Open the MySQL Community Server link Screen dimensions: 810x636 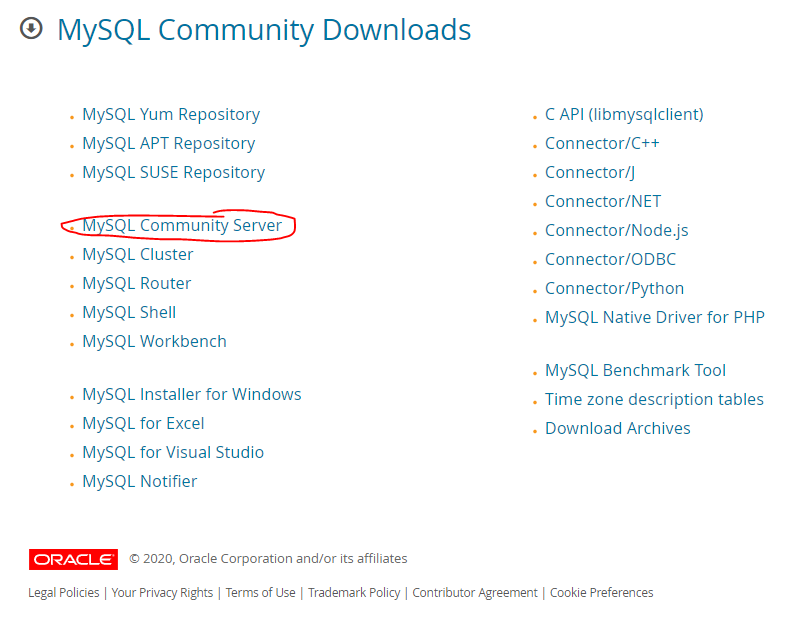182,225
